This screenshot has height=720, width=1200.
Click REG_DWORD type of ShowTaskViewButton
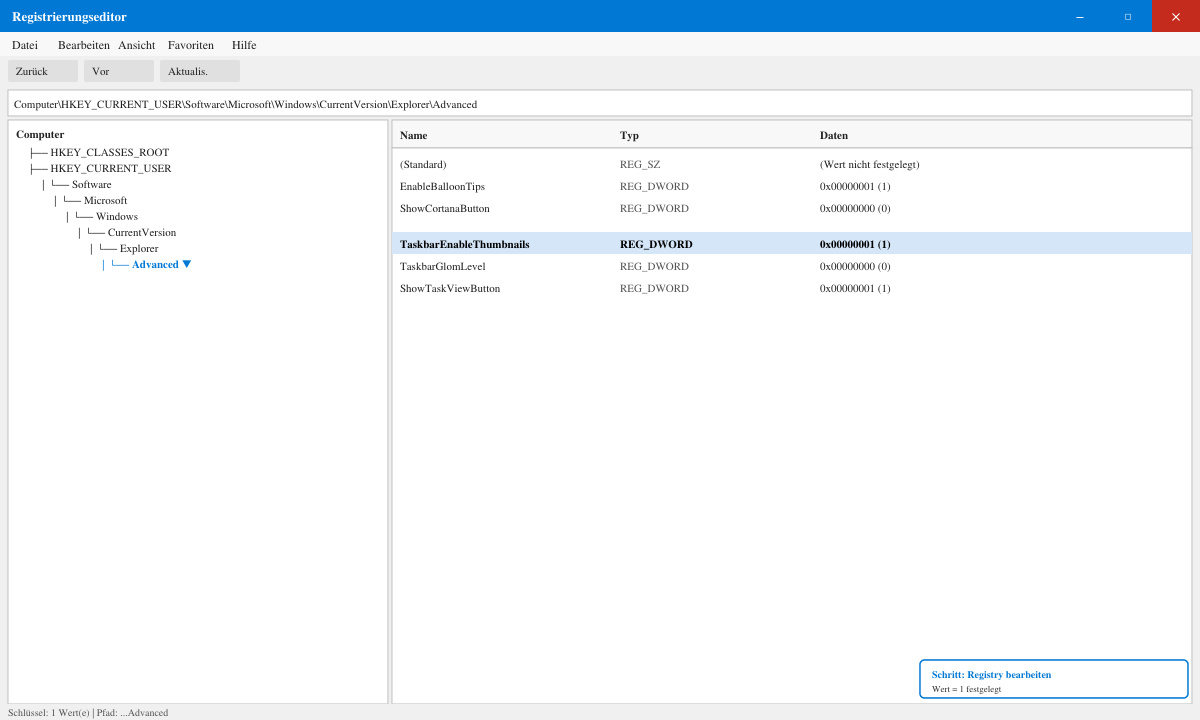(654, 288)
